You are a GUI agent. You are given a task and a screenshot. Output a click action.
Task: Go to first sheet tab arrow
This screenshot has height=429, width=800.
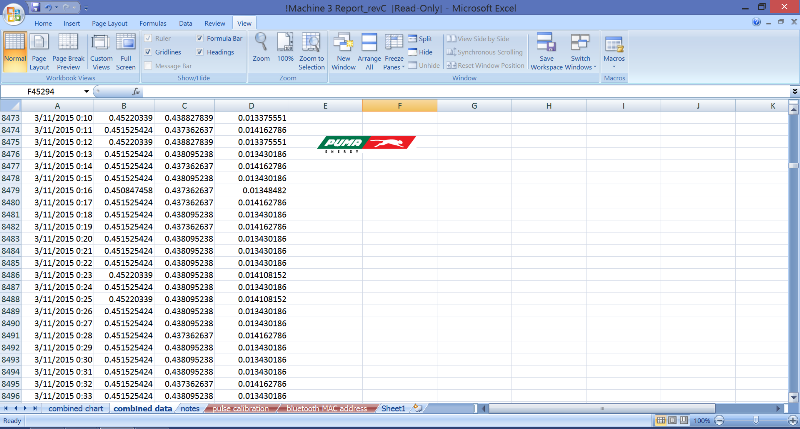pyautogui.click(x=6, y=409)
